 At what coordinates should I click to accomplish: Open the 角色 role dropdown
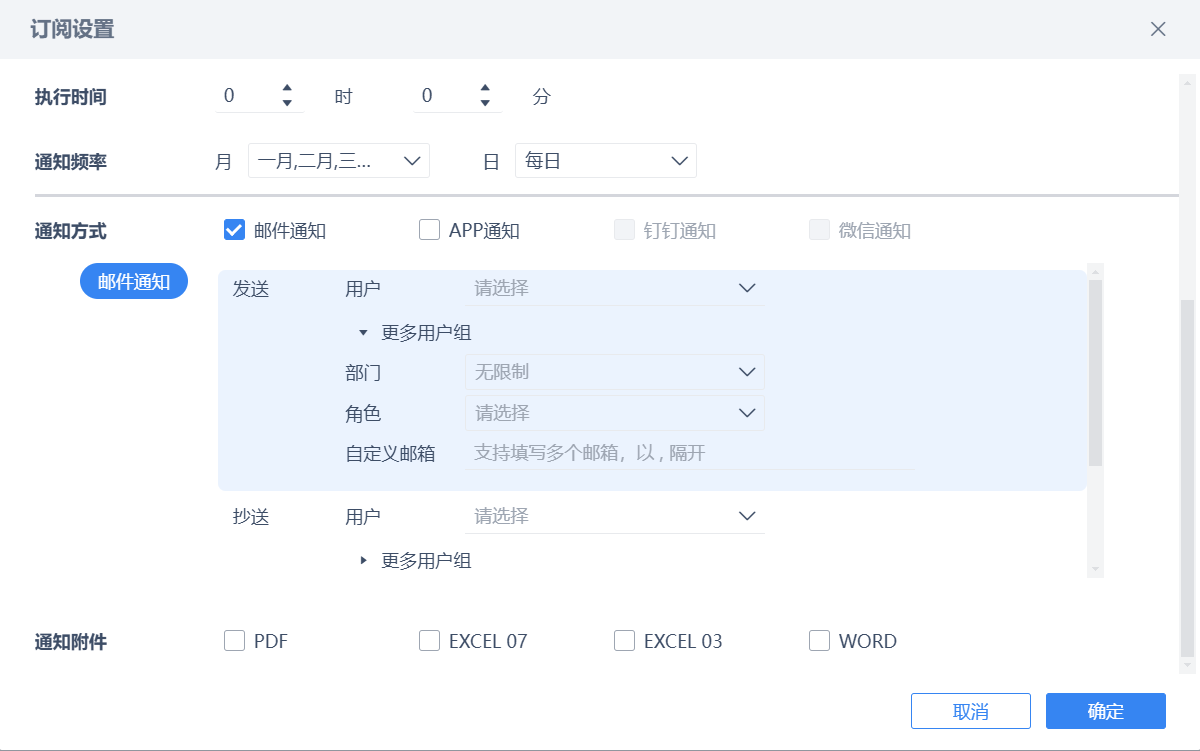[x=614, y=413]
